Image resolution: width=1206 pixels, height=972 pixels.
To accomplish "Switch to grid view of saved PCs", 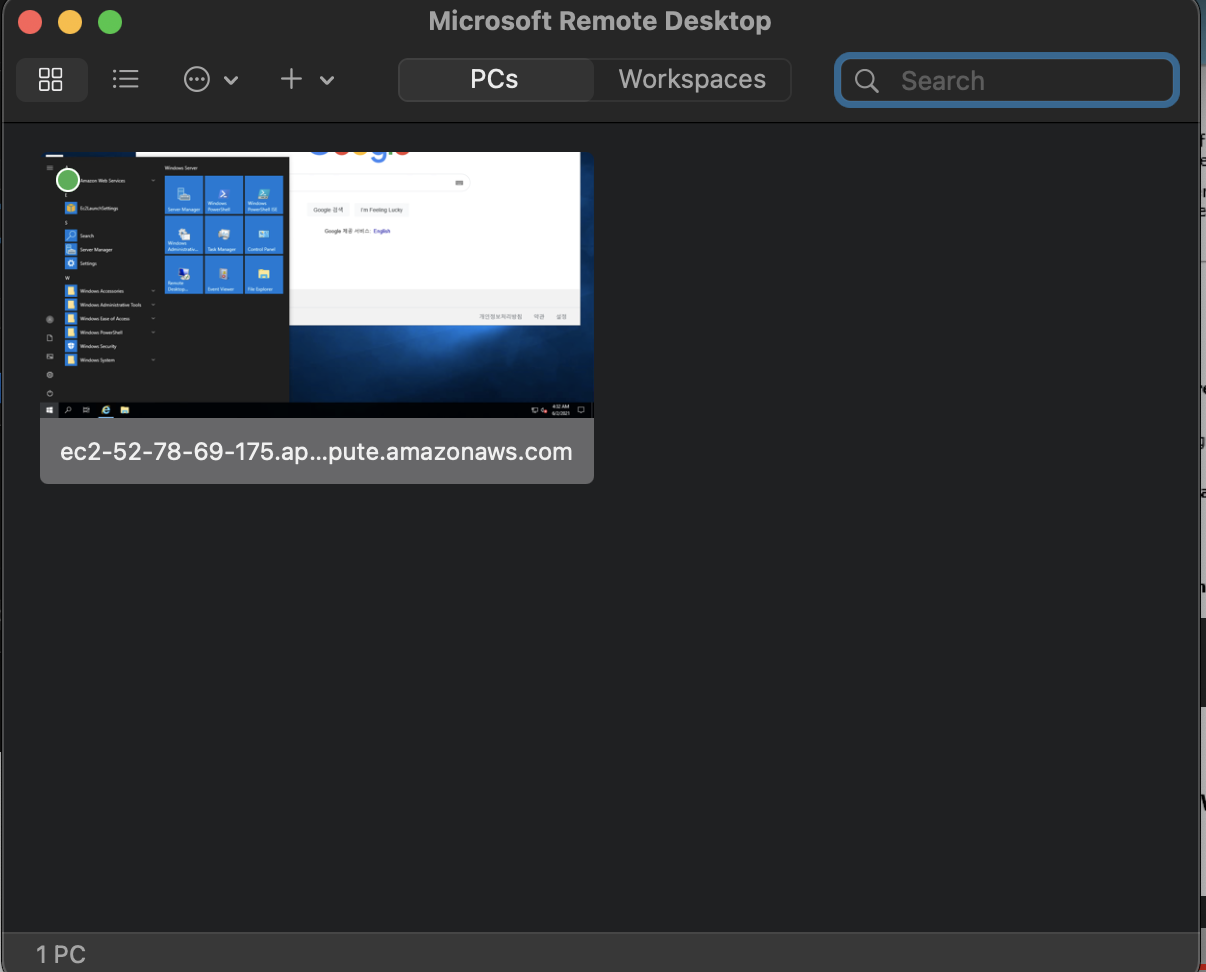I will coord(51,80).
